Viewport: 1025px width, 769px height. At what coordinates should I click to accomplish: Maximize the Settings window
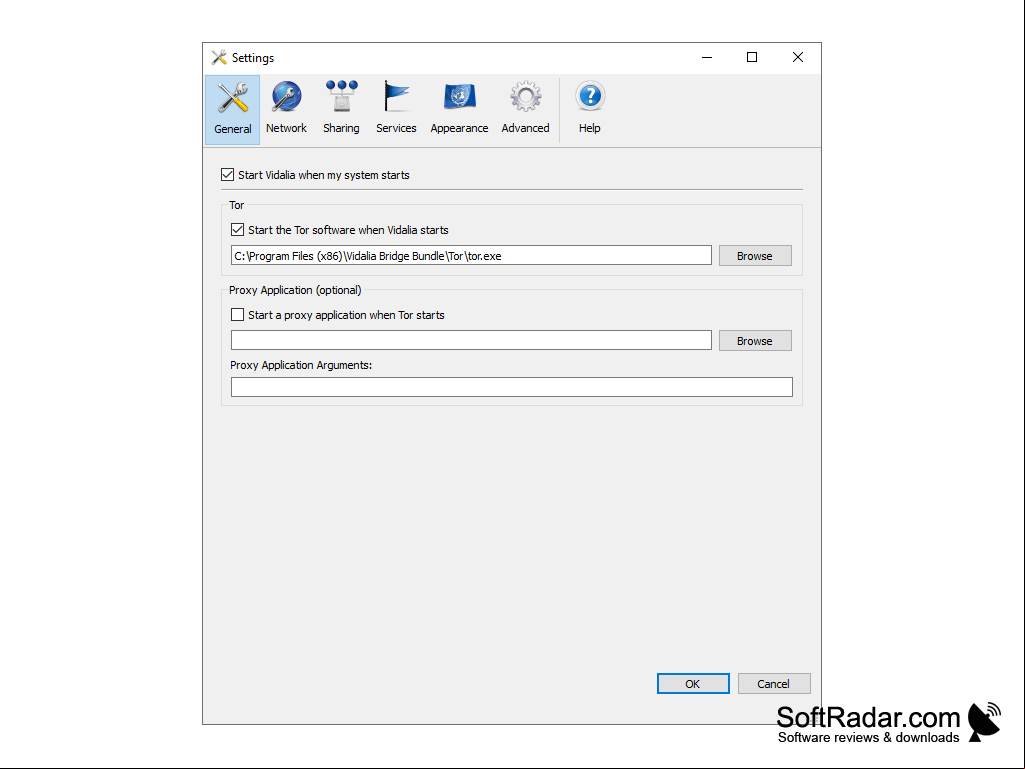pos(752,58)
